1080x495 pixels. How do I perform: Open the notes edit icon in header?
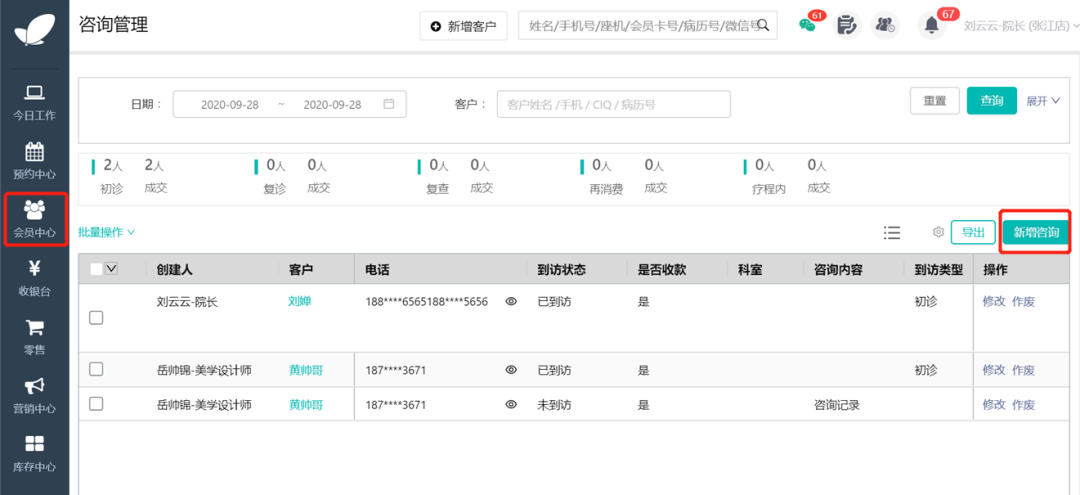point(846,26)
